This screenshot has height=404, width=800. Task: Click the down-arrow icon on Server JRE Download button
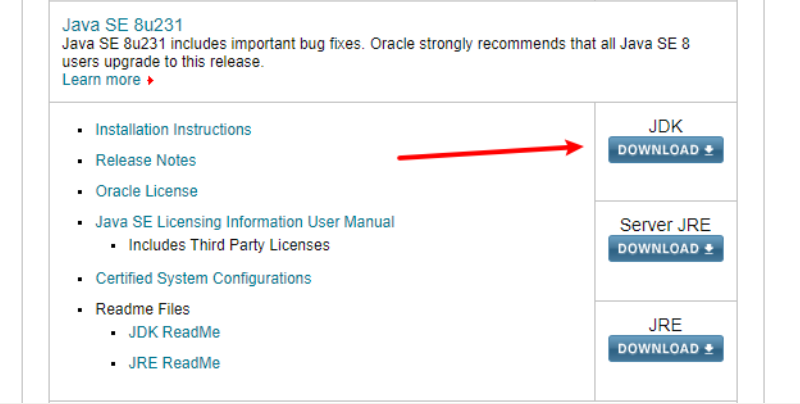pos(709,249)
